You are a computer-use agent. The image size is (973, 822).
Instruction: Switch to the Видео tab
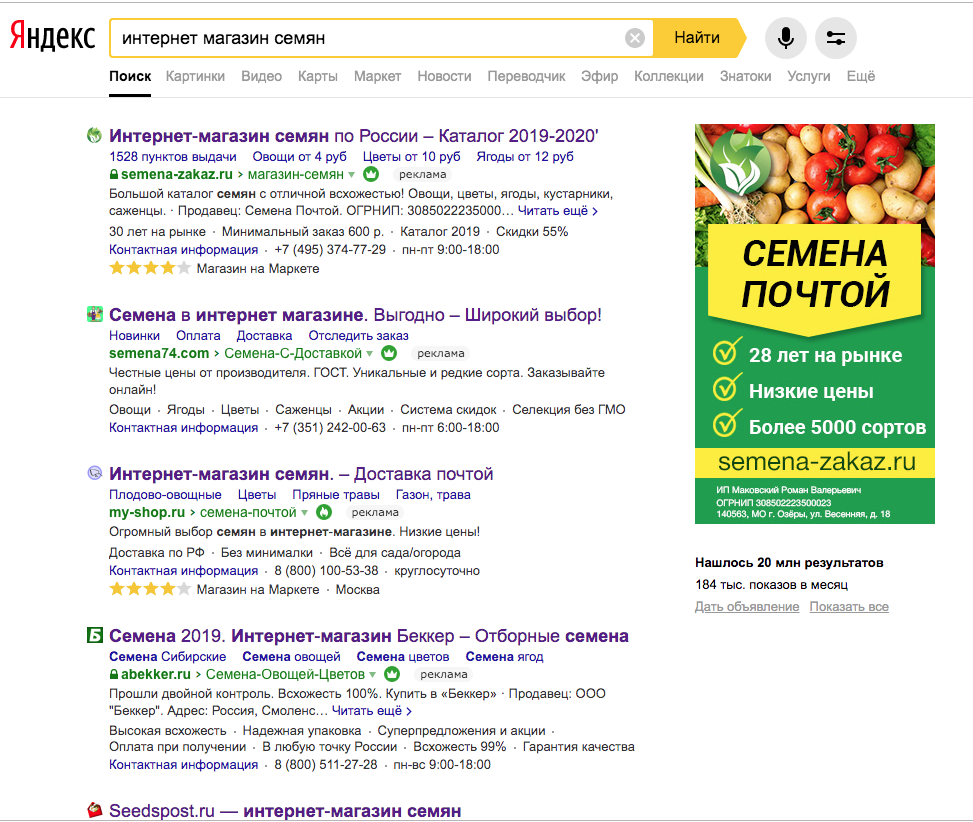tap(261, 76)
